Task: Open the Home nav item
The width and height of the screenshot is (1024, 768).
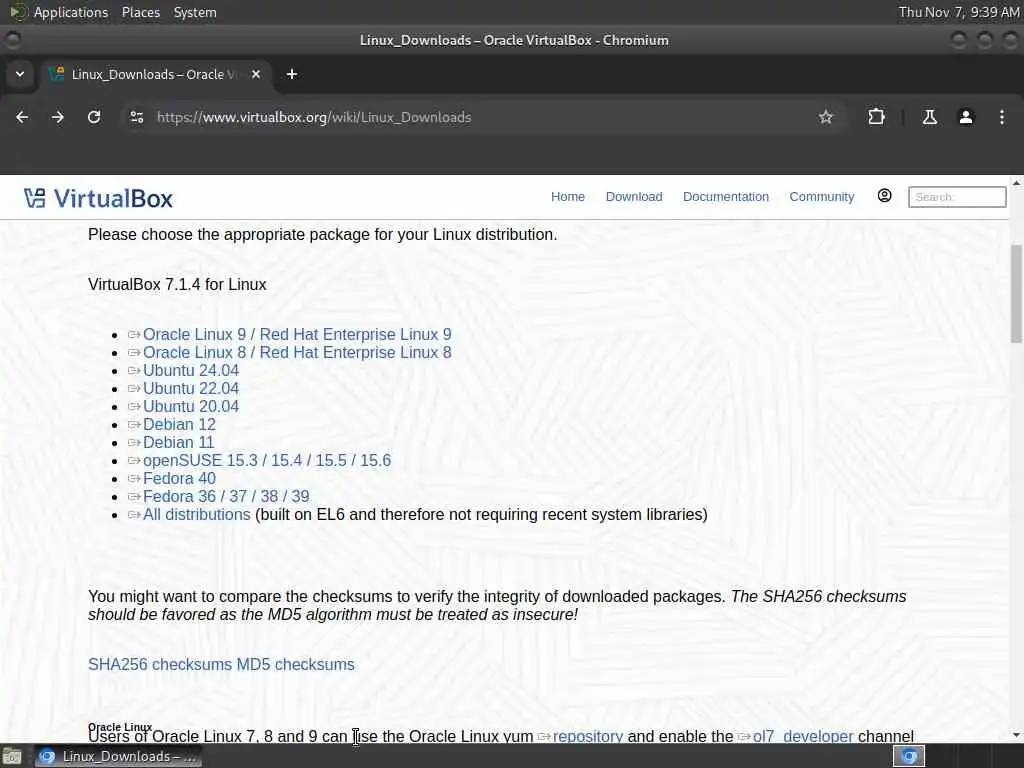Action: click(x=568, y=197)
